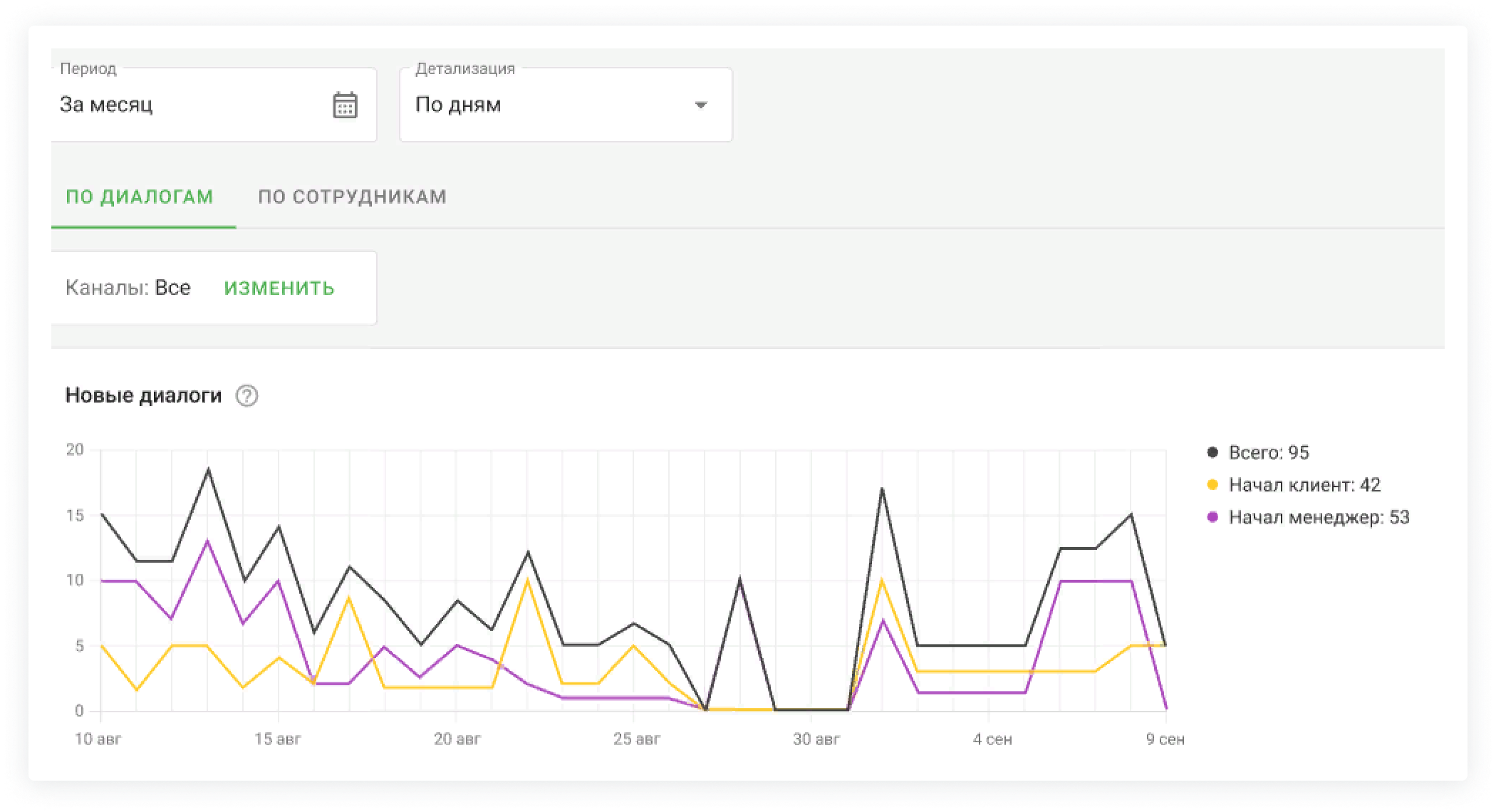Click the 20 авг axis label
This screenshot has width=1496, height=812.
coord(457,739)
